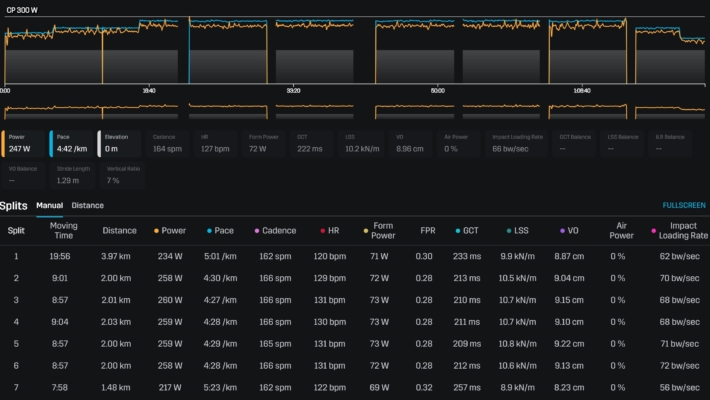
Task: Toggle the Power metric tile
Action: click(x=25, y=143)
